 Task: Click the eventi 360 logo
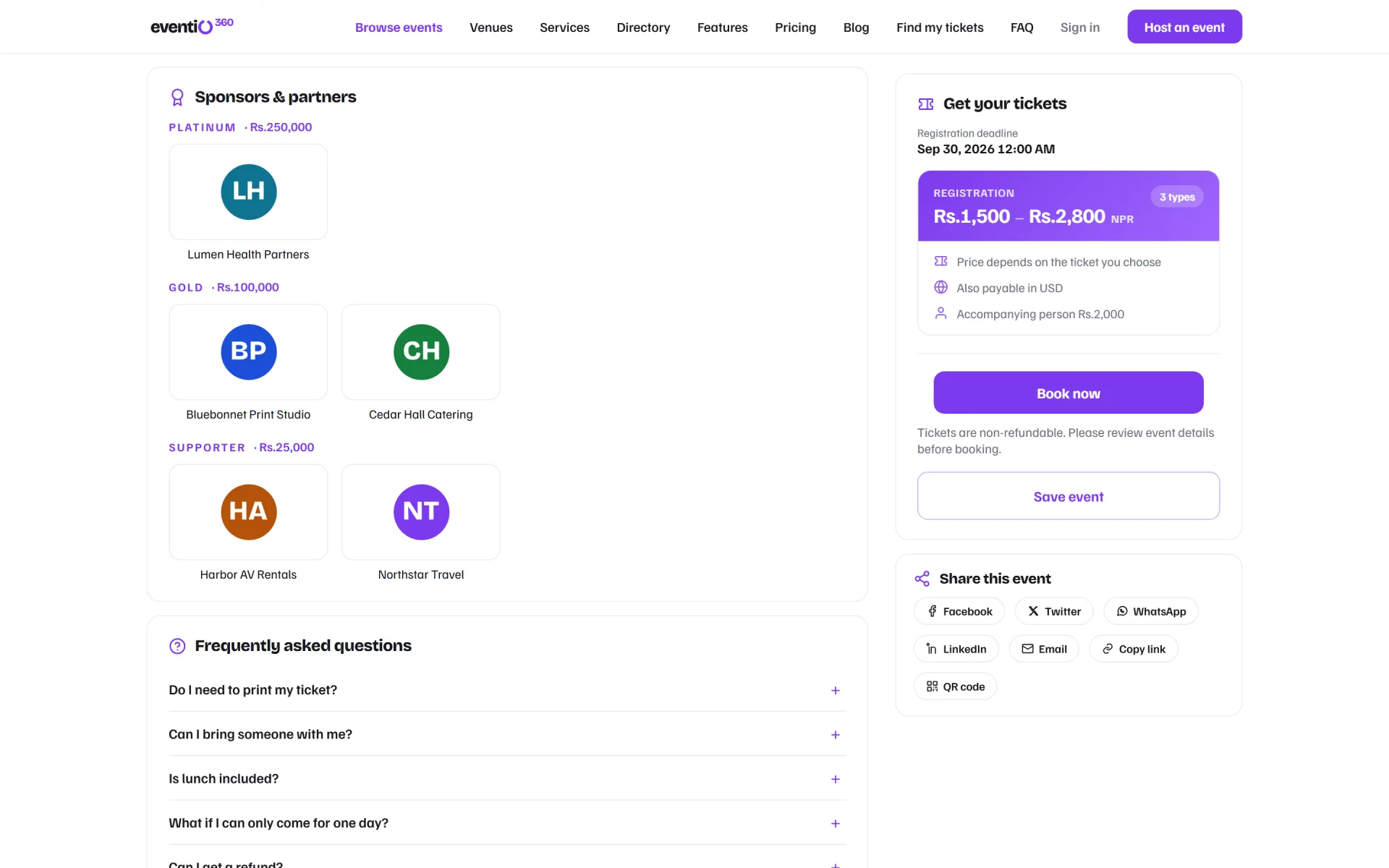(x=192, y=26)
